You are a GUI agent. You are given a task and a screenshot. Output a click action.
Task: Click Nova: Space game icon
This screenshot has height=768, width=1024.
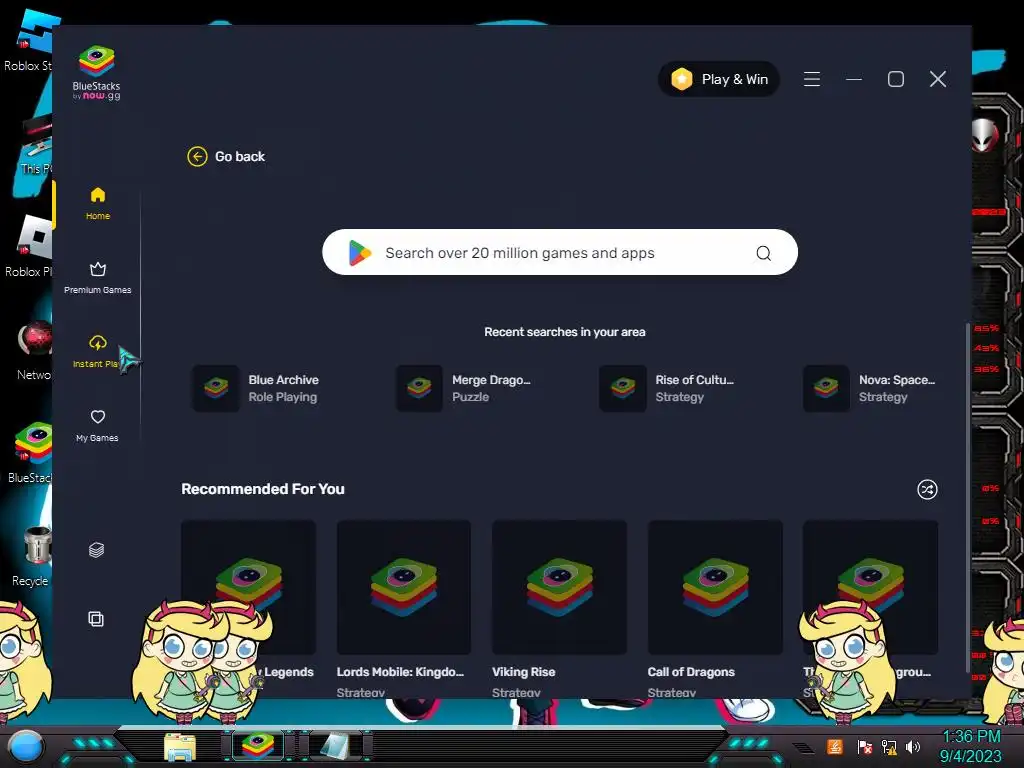pyautogui.click(x=826, y=388)
